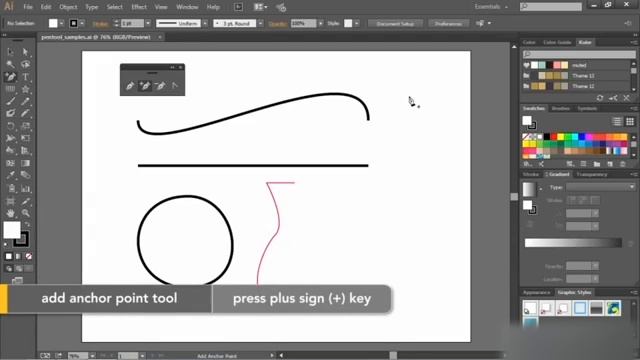Click the opacity 100% value field
640x360 pixels.
(303, 24)
